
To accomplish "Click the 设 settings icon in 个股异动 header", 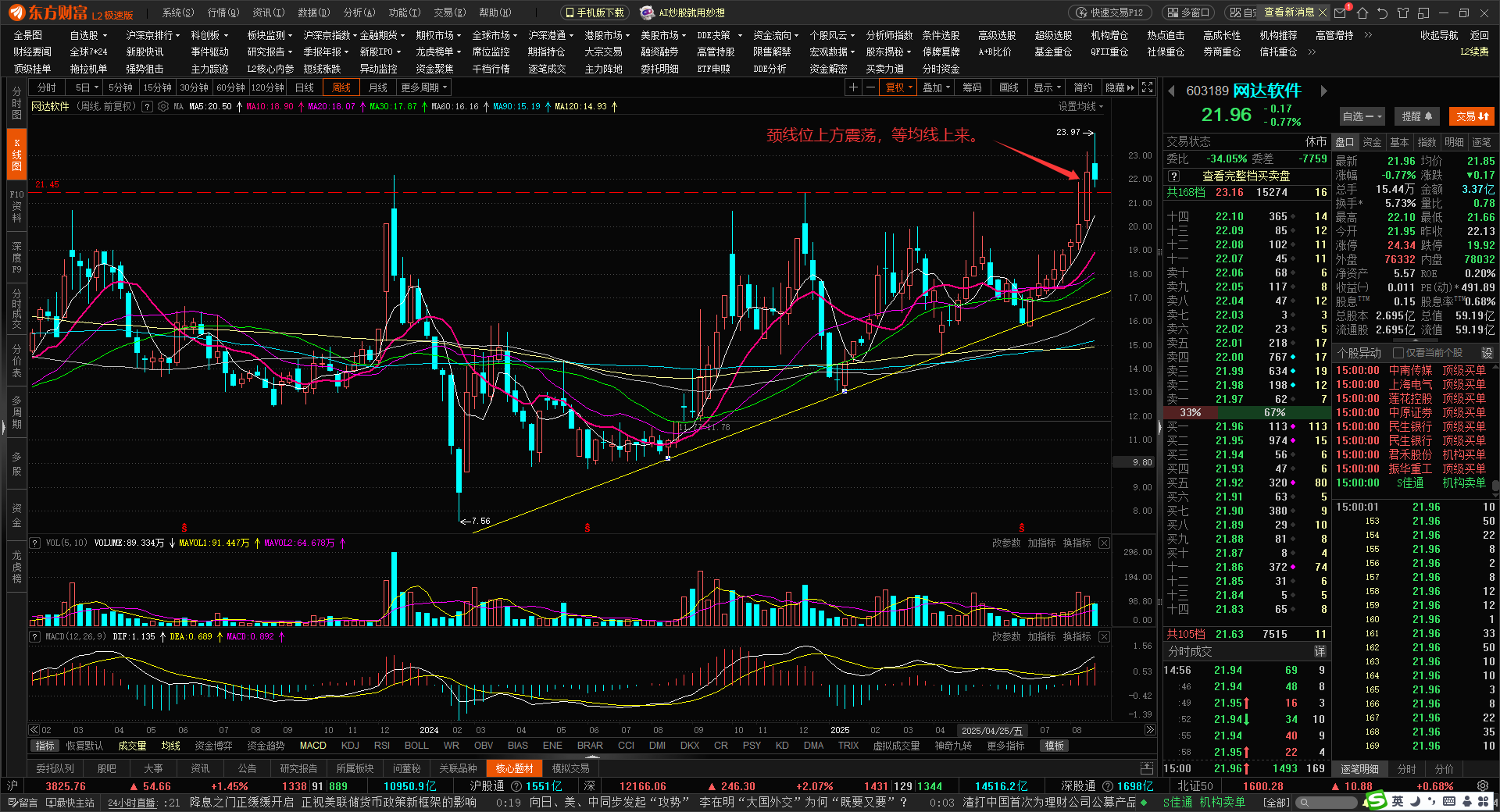I will pos(1487,353).
